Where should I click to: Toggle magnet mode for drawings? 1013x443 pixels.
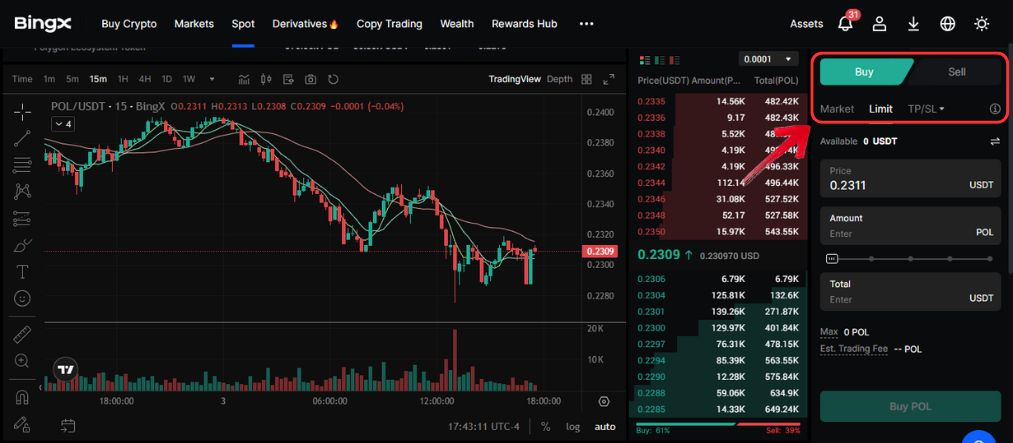click(23, 397)
